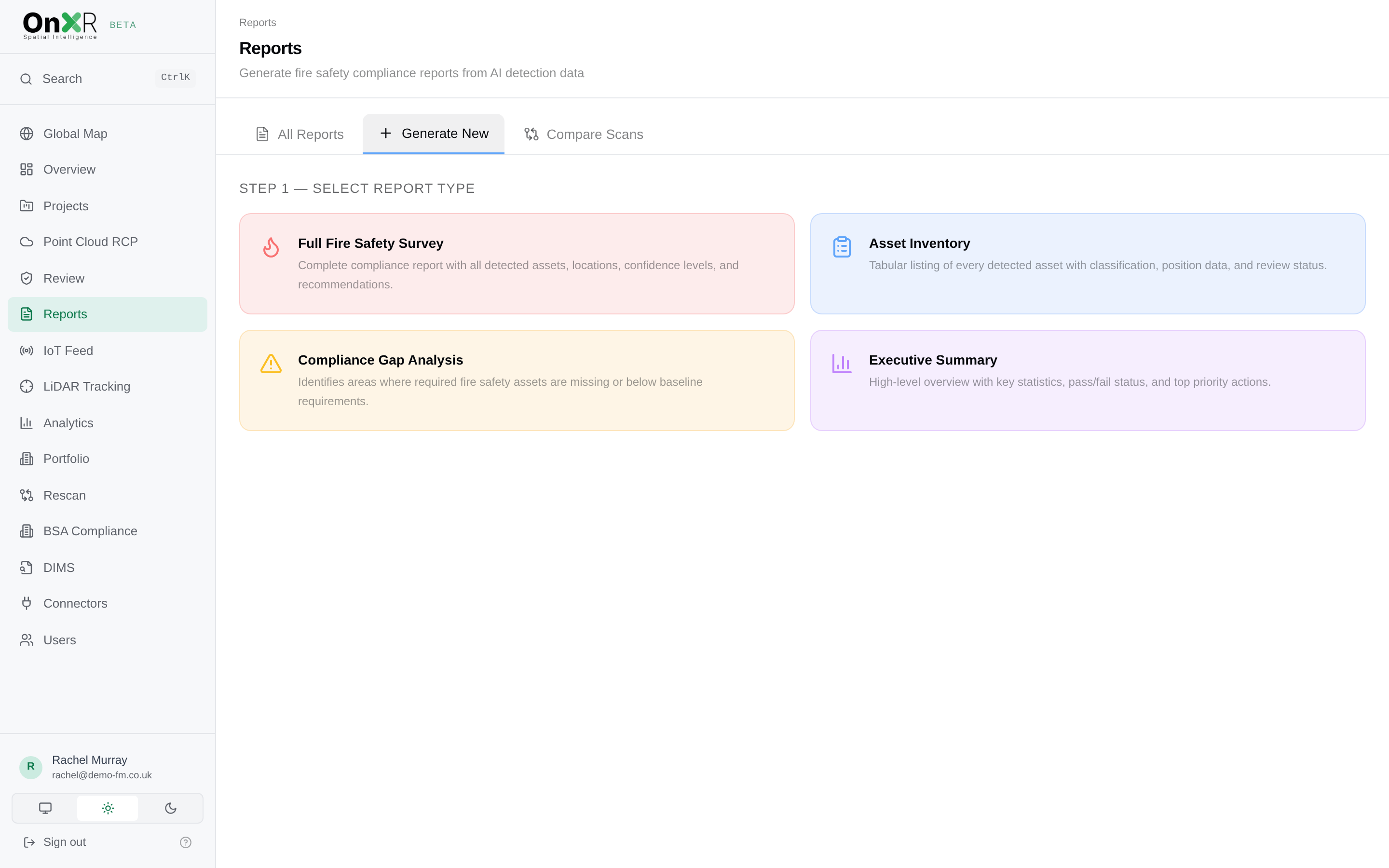Select Reports in the sidebar

coord(108,314)
